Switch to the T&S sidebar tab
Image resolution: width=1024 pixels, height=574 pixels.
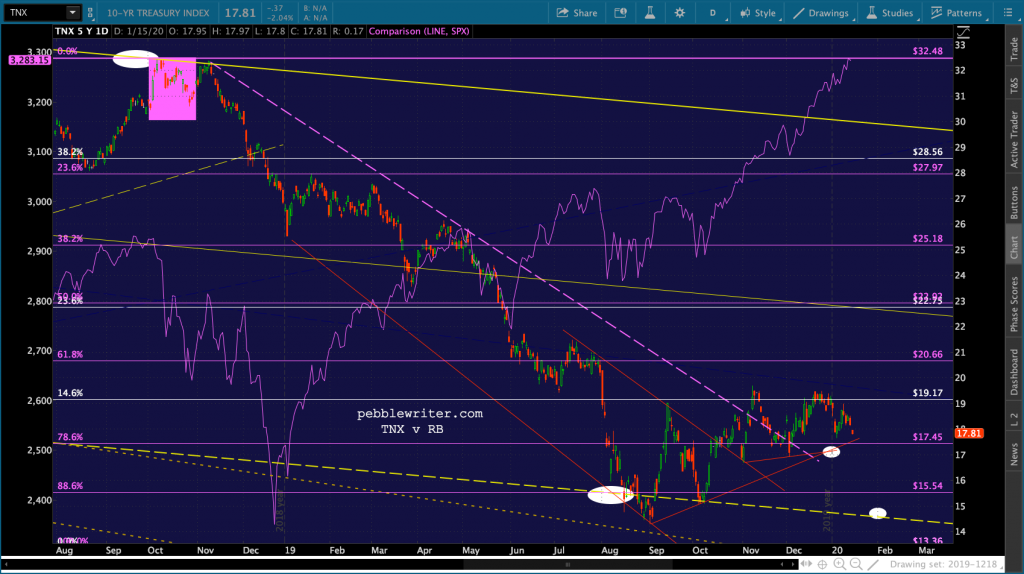[x=1014, y=86]
